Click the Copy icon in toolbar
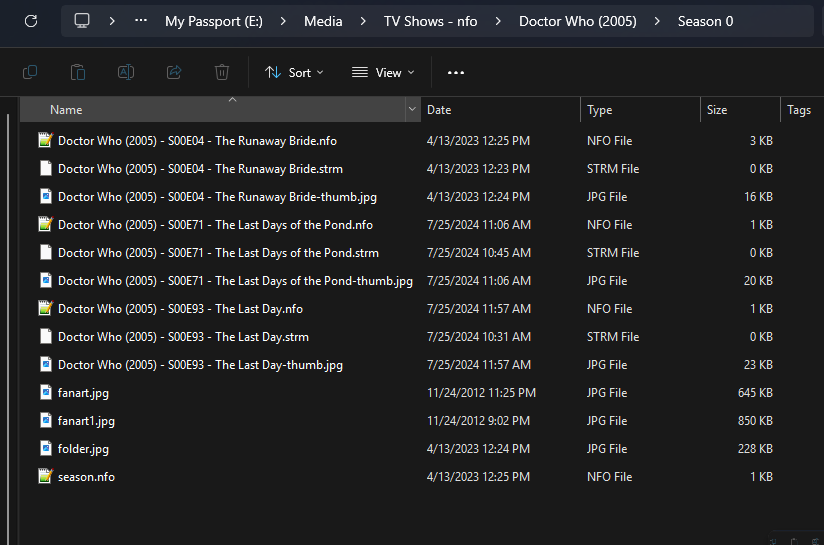824x545 pixels. pos(30,72)
